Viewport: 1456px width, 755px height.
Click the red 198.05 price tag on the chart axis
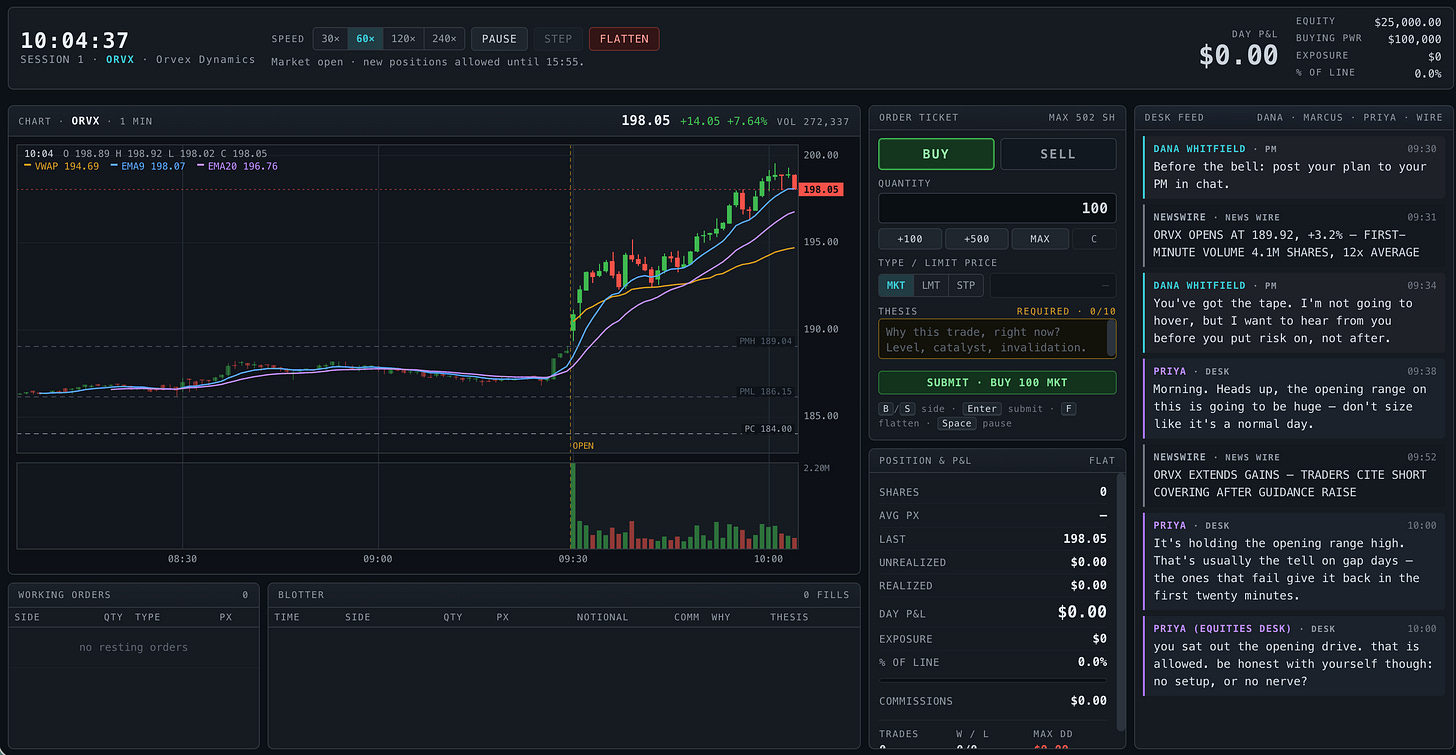pos(822,189)
